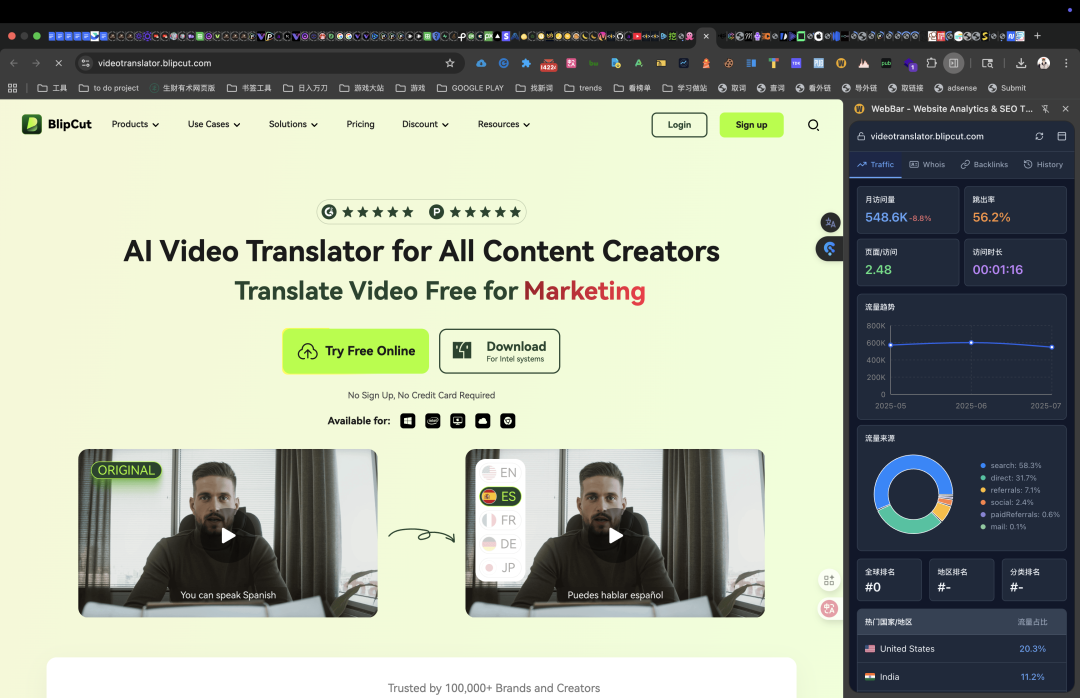Play the translated Spanish video
The width and height of the screenshot is (1080, 698).
pyautogui.click(x=615, y=535)
